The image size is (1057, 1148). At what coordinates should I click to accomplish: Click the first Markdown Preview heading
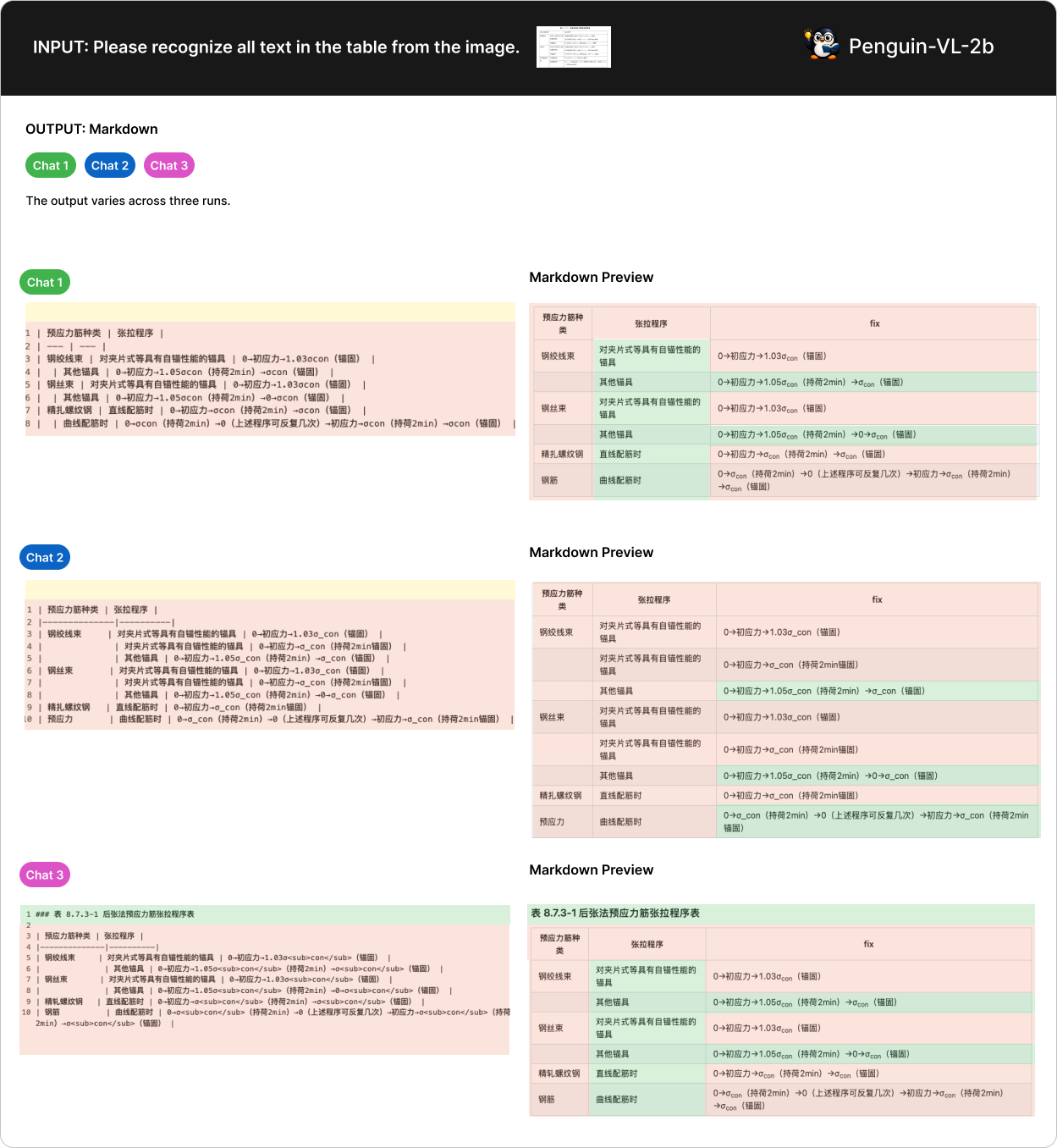[x=591, y=278]
